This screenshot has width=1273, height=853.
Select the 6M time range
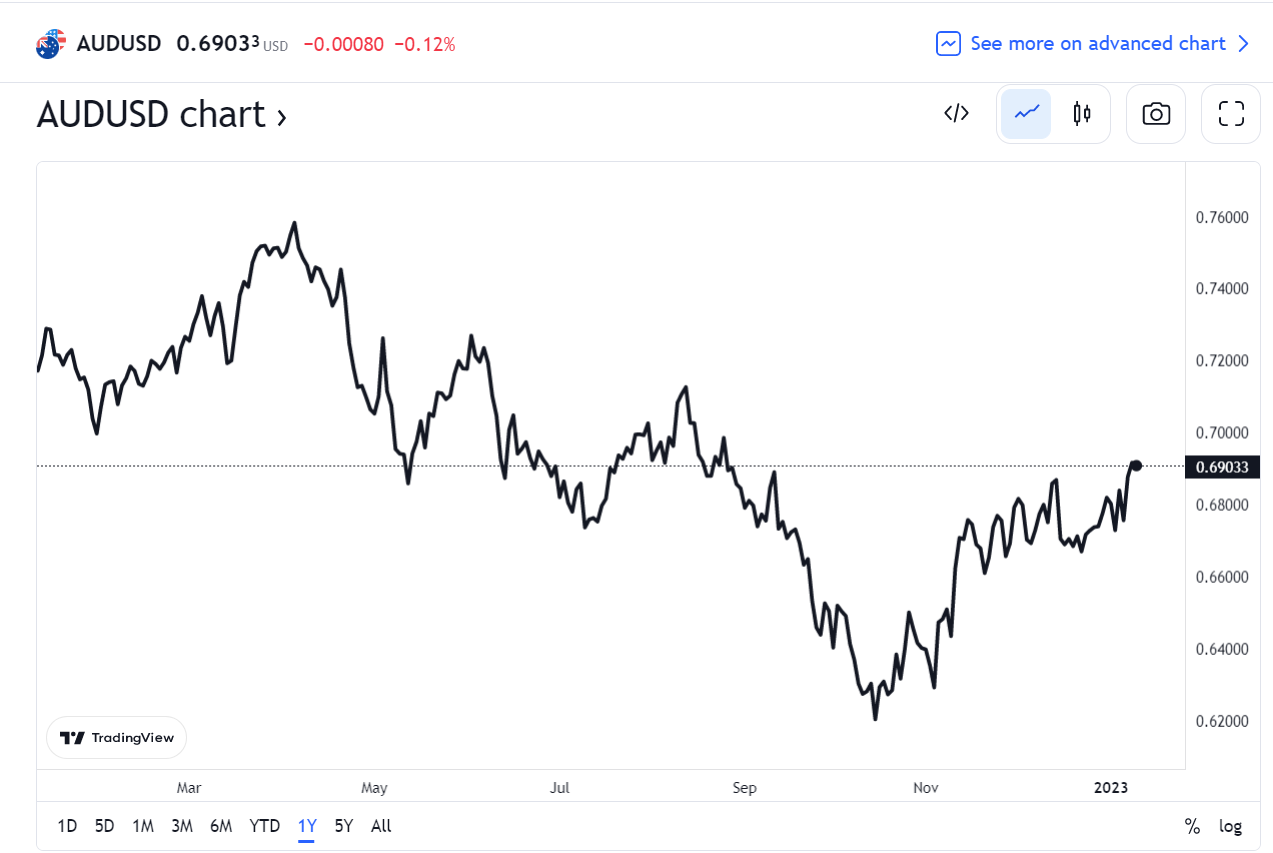[221, 826]
